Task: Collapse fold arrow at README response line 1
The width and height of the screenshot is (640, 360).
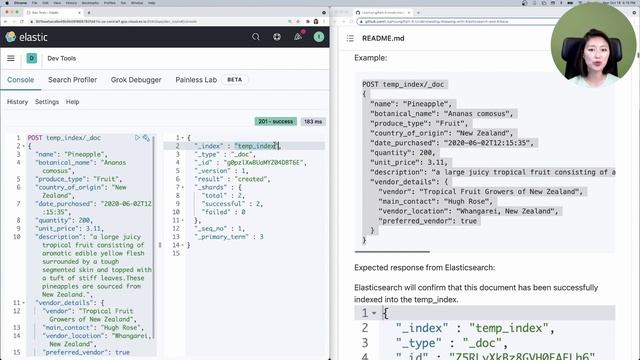Action: (374, 313)
